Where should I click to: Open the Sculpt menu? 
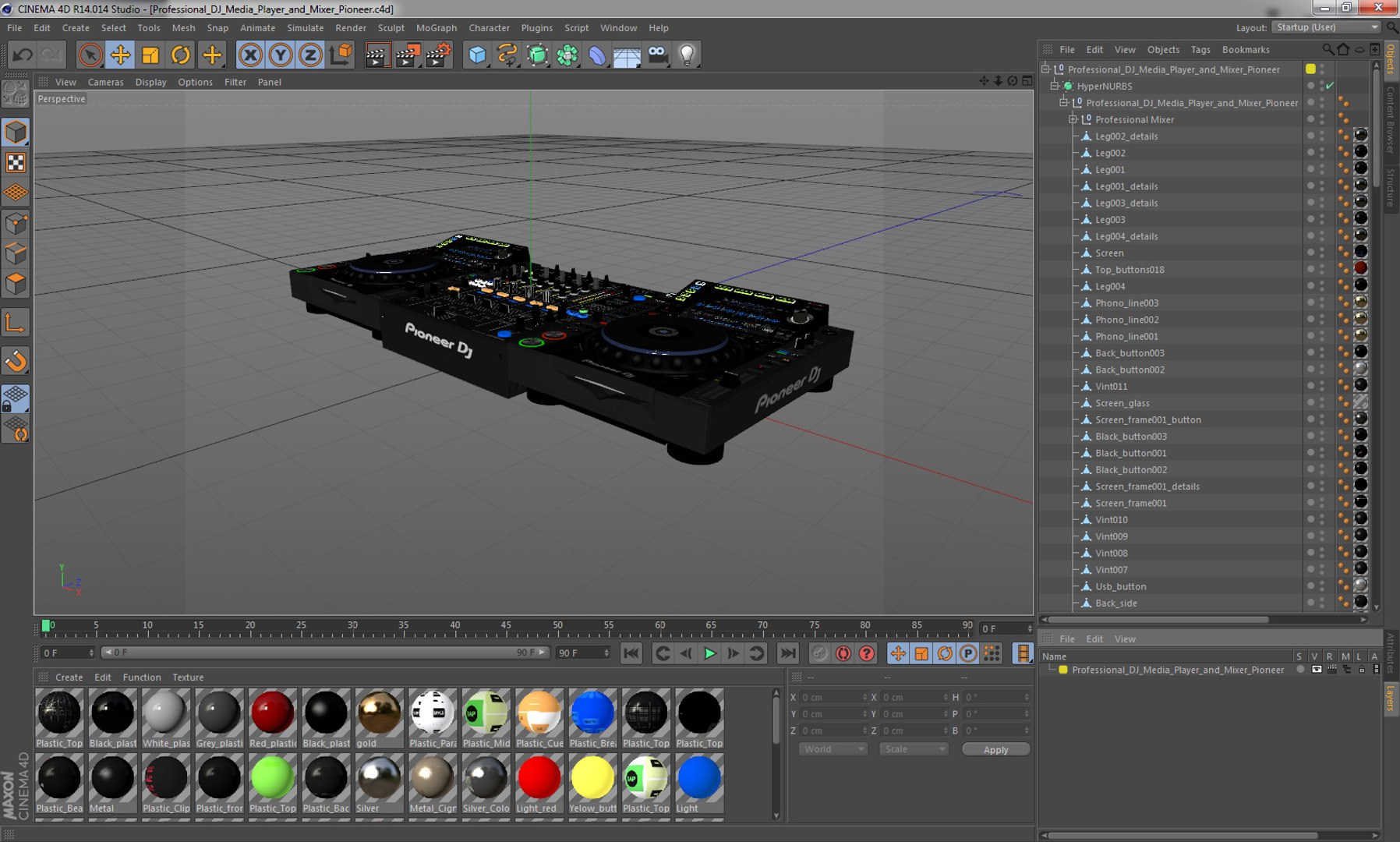pyautogui.click(x=391, y=28)
